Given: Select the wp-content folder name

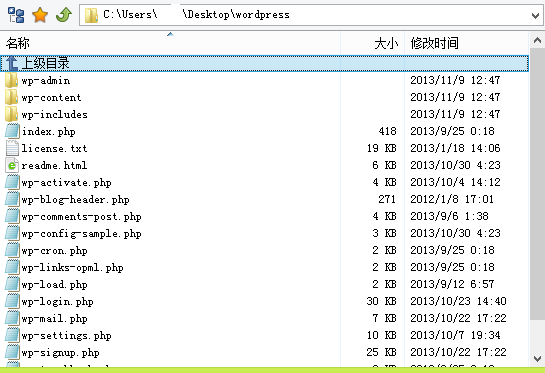Looking at the screenshot, I should pyautogui.click(x=51, y=98).
